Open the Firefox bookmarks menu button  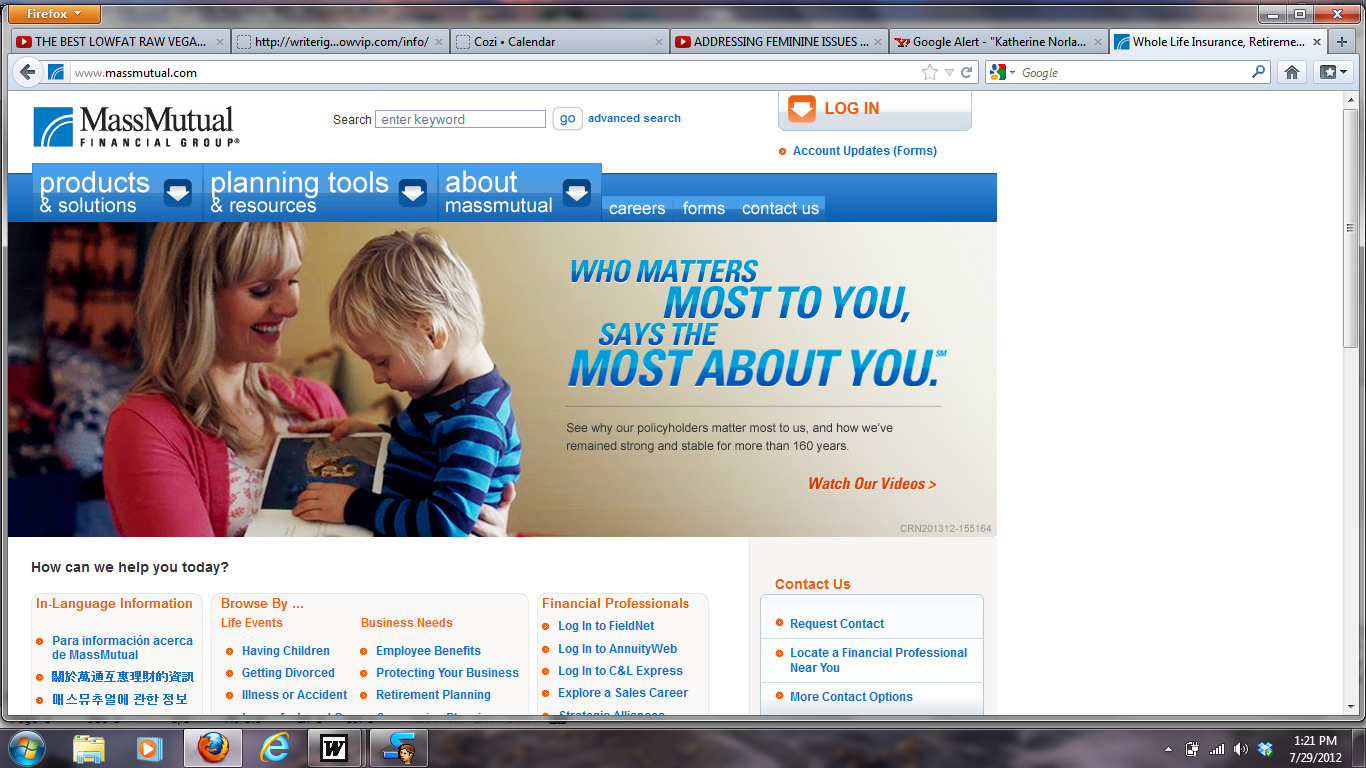(1334, 72)
